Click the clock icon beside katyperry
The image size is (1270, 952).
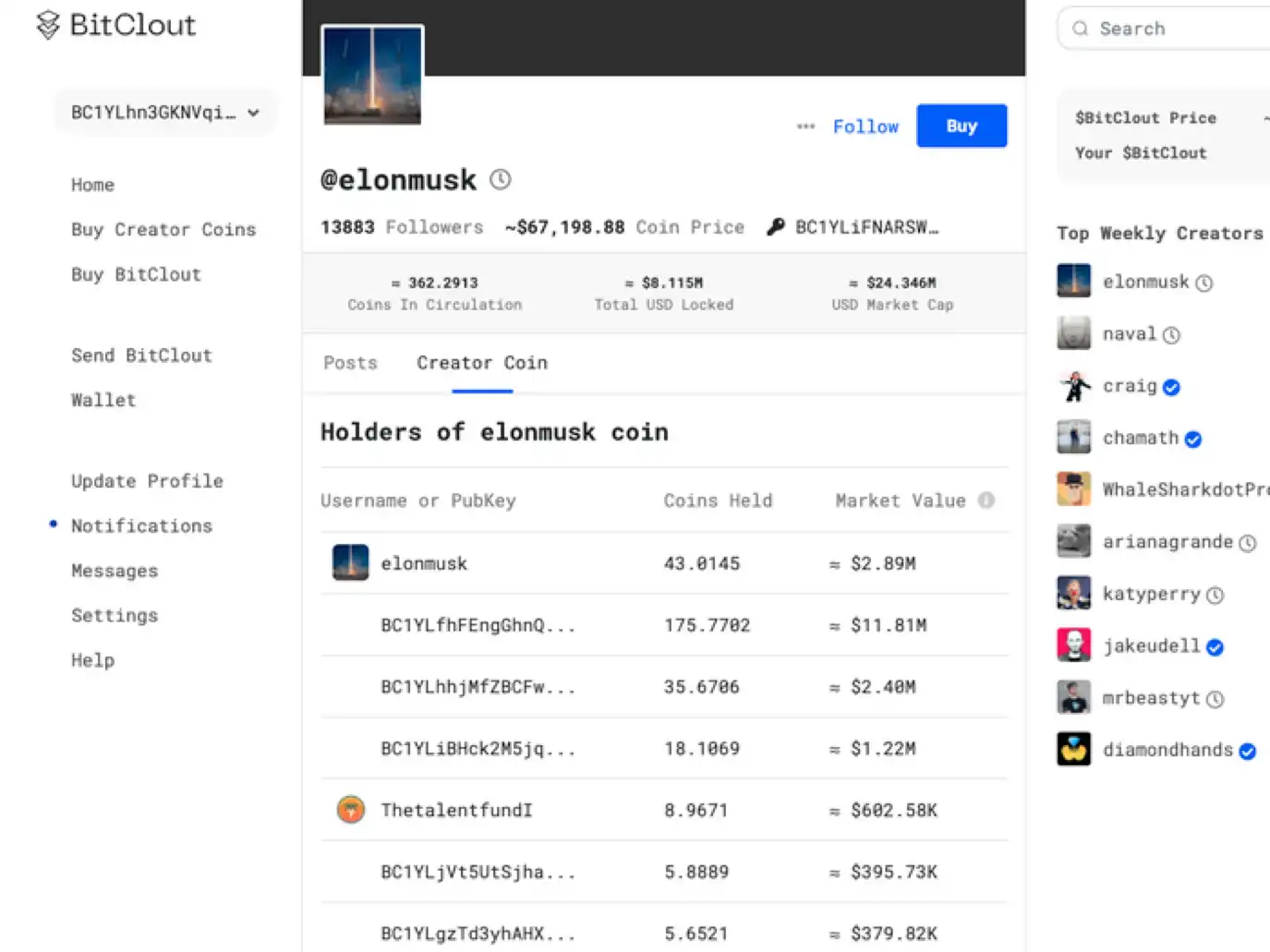pyautogui.click(x=1216, y=596)
